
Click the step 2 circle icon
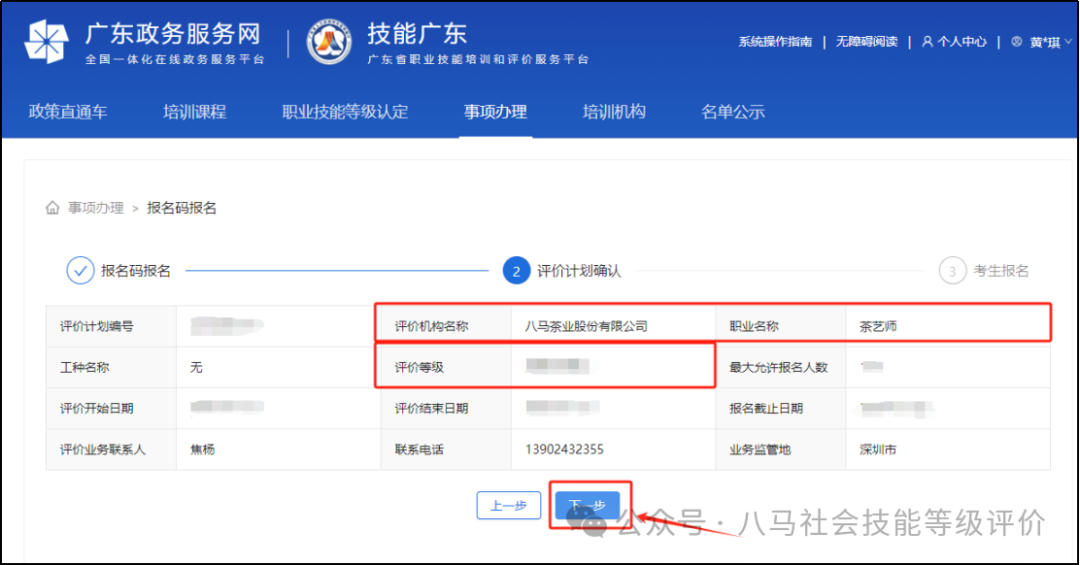coord(516,271)
